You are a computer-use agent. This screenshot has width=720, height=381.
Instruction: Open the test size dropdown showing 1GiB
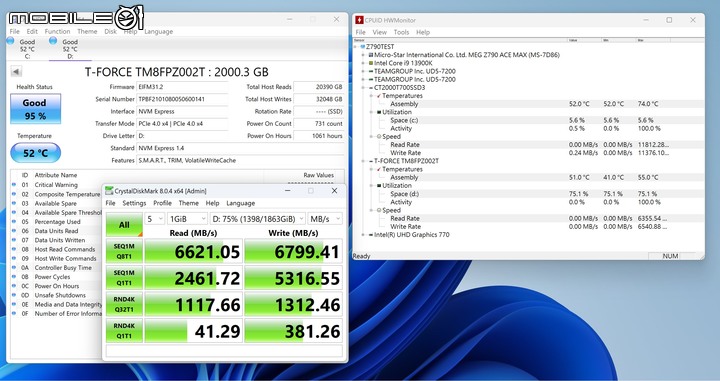tap(187, 219)
